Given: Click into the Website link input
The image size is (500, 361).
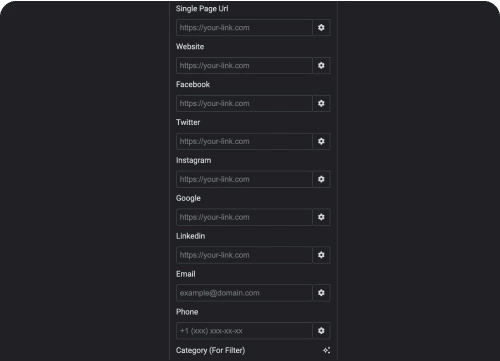Looking at the screenshot, I should [244, 66].
